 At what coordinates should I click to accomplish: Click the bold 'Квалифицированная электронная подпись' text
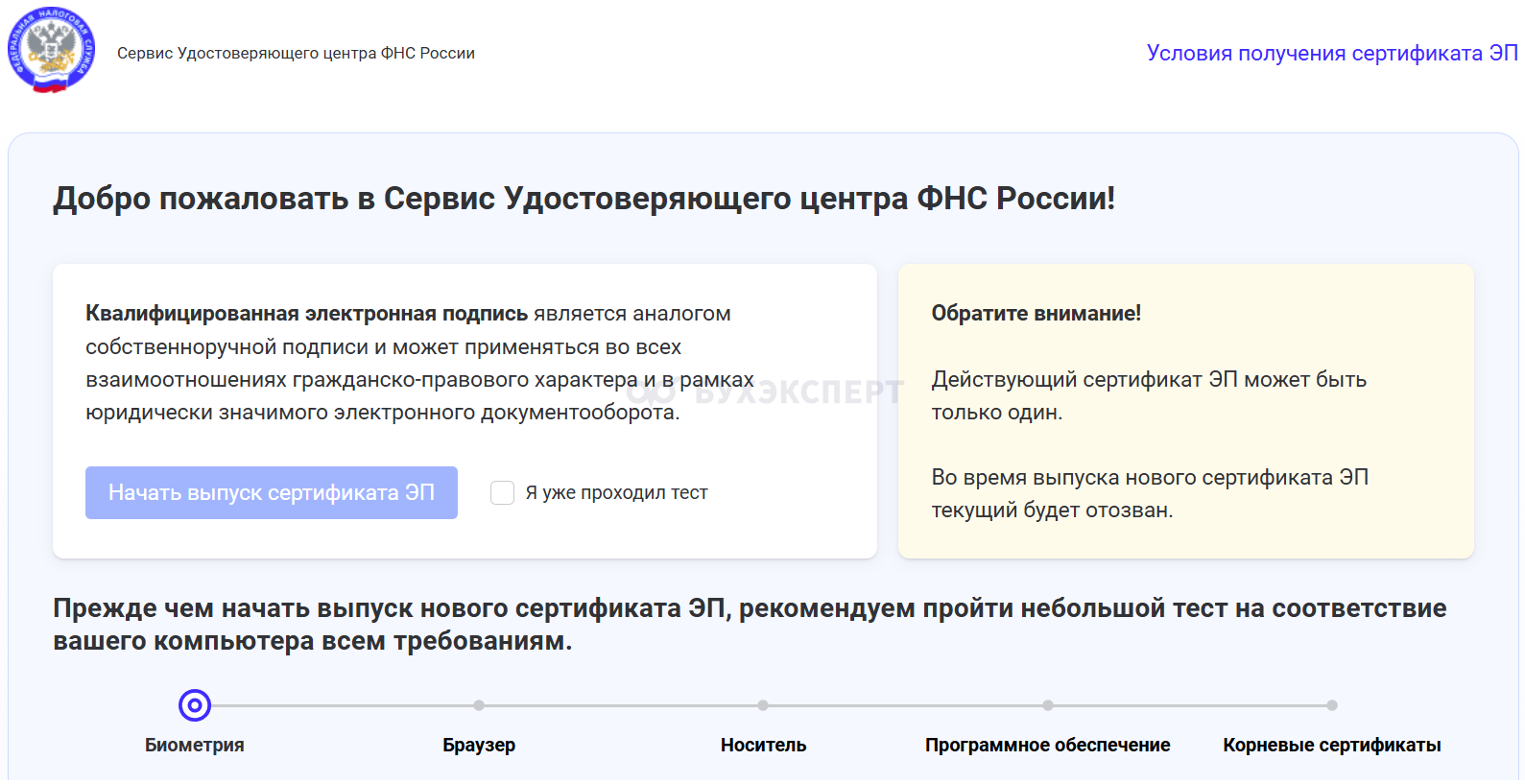(307, 314)
